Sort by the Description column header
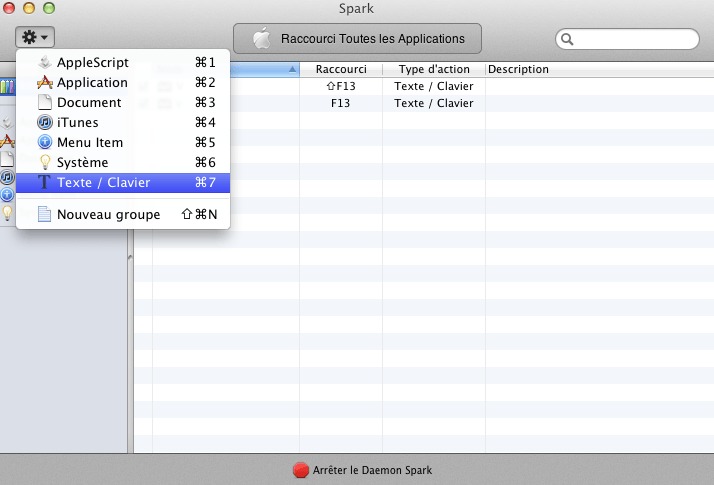 (600, 69)
